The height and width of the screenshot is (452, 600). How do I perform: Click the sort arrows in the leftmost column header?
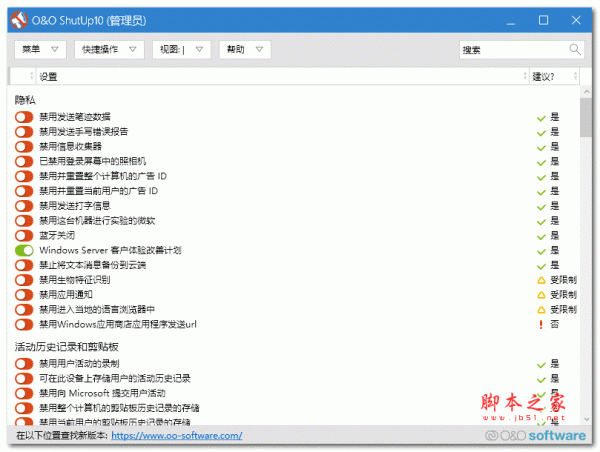(x=31, y=77)
